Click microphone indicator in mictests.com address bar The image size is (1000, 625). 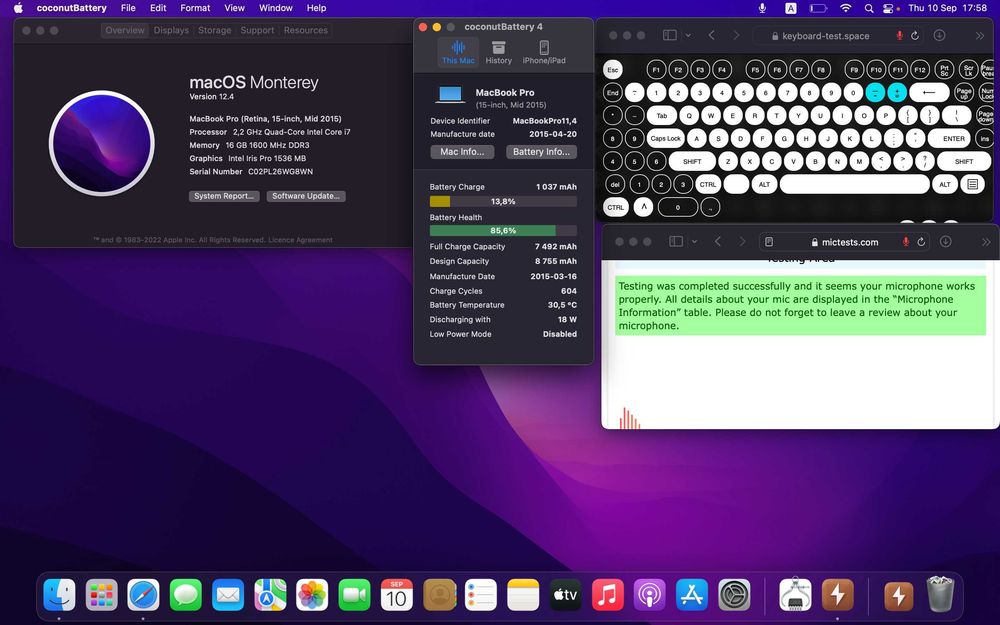906,242
